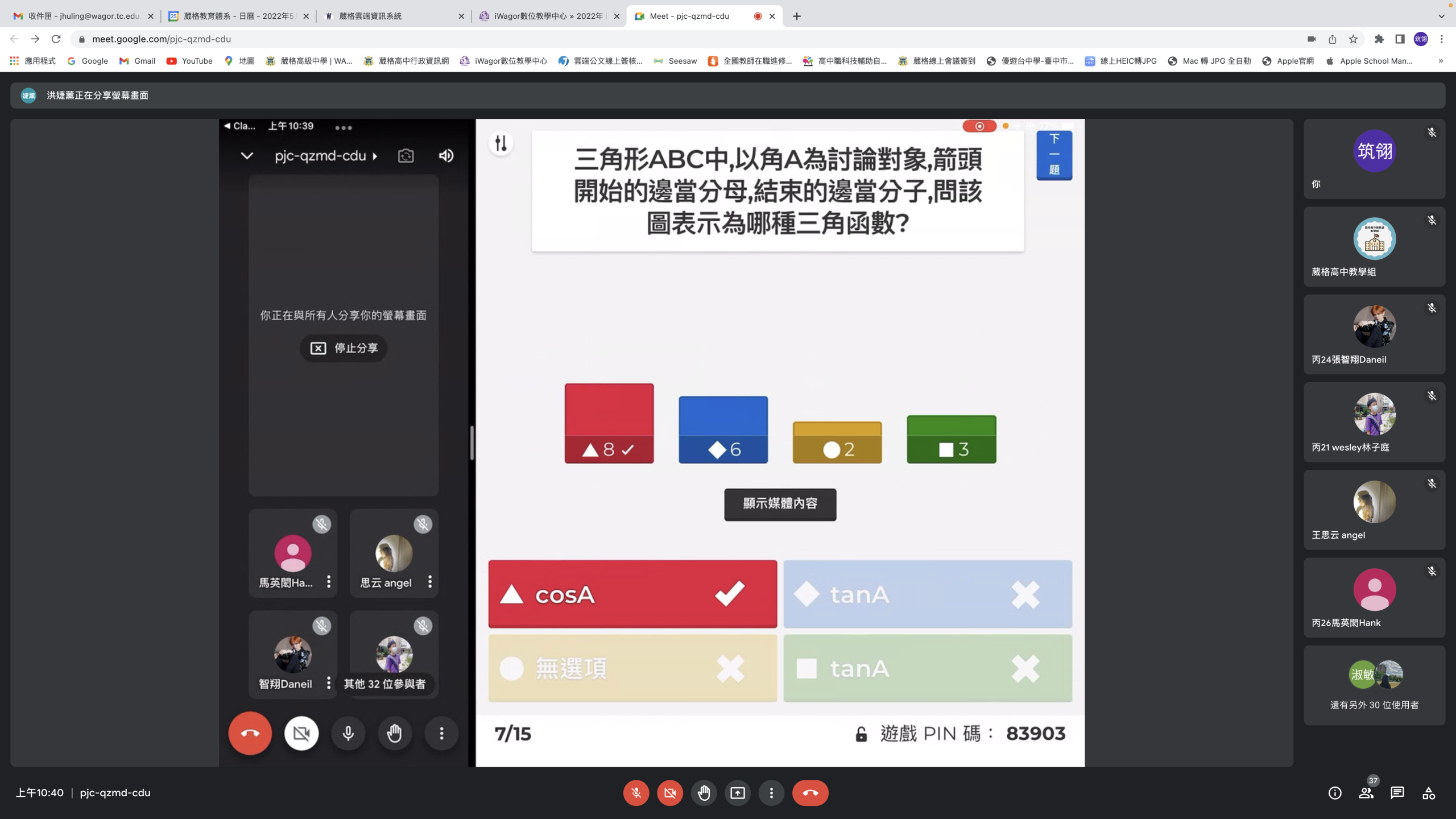Open Chrome extensions puzzle icon
The image size is (1456, 819).
point(1379,39)
